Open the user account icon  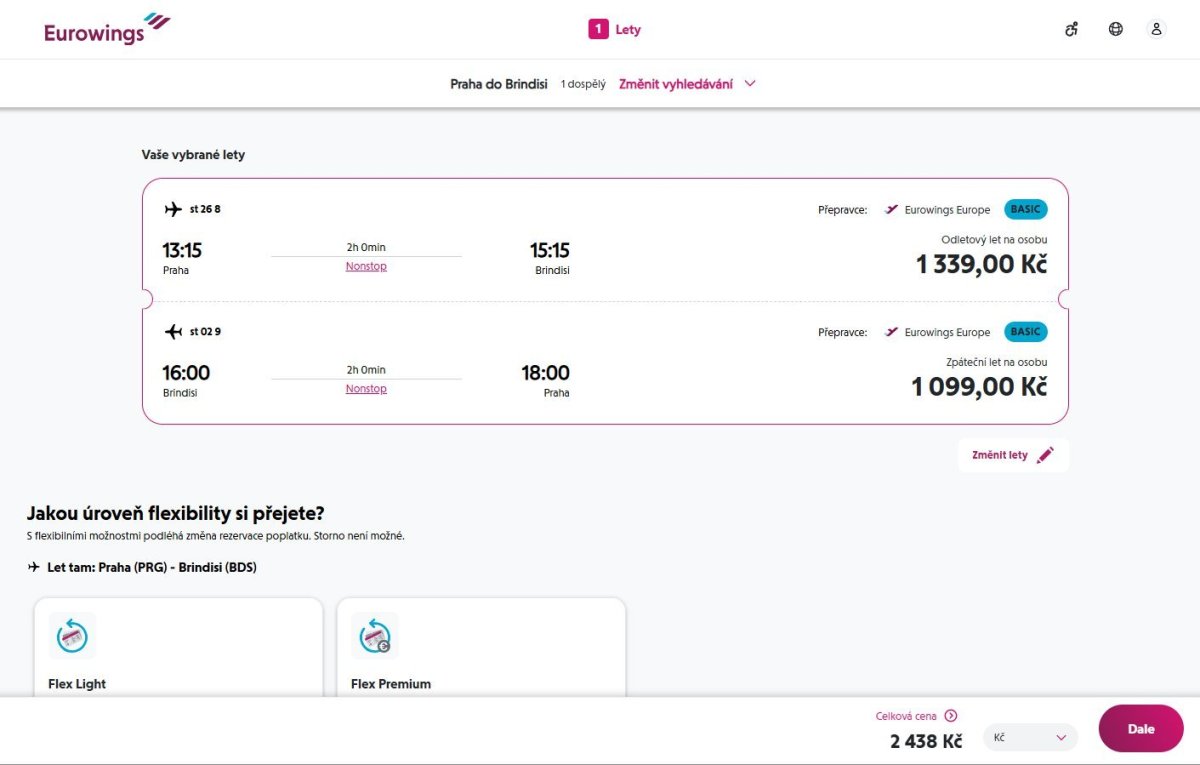coord(1157,29)
